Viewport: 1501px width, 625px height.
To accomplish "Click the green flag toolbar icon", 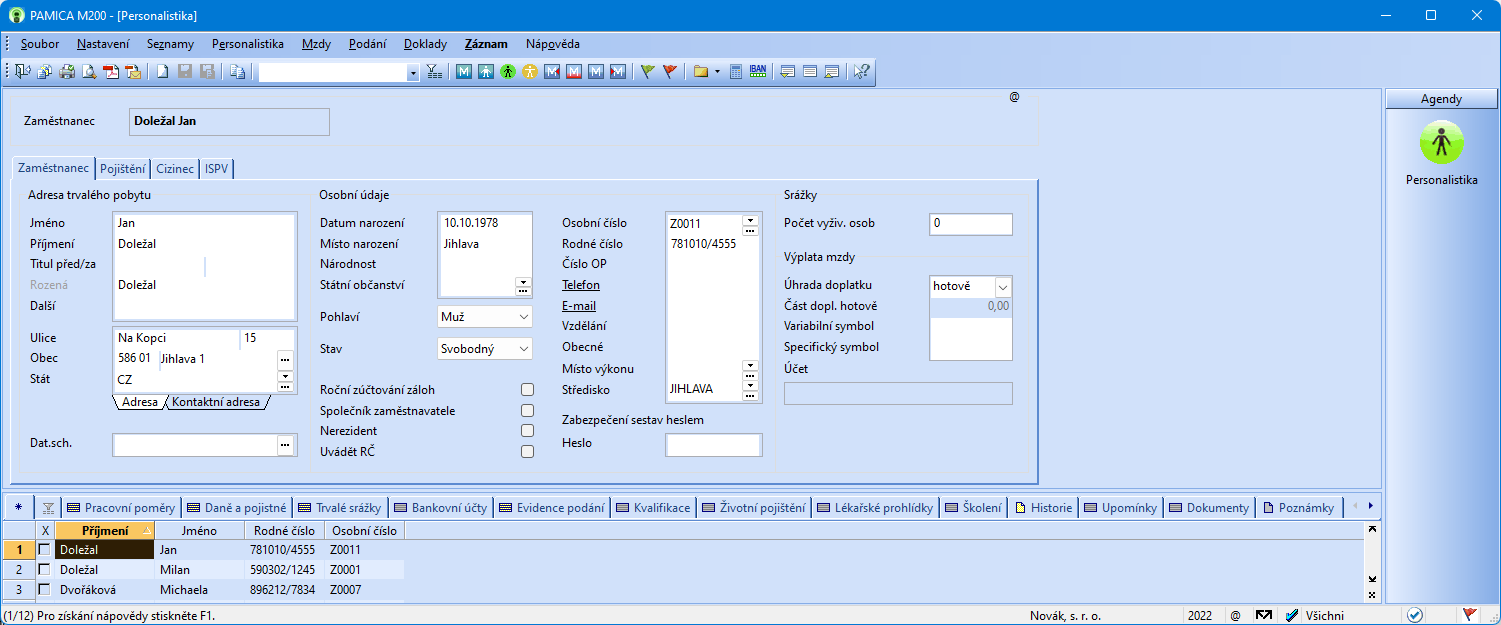I will tap(648, 72).
